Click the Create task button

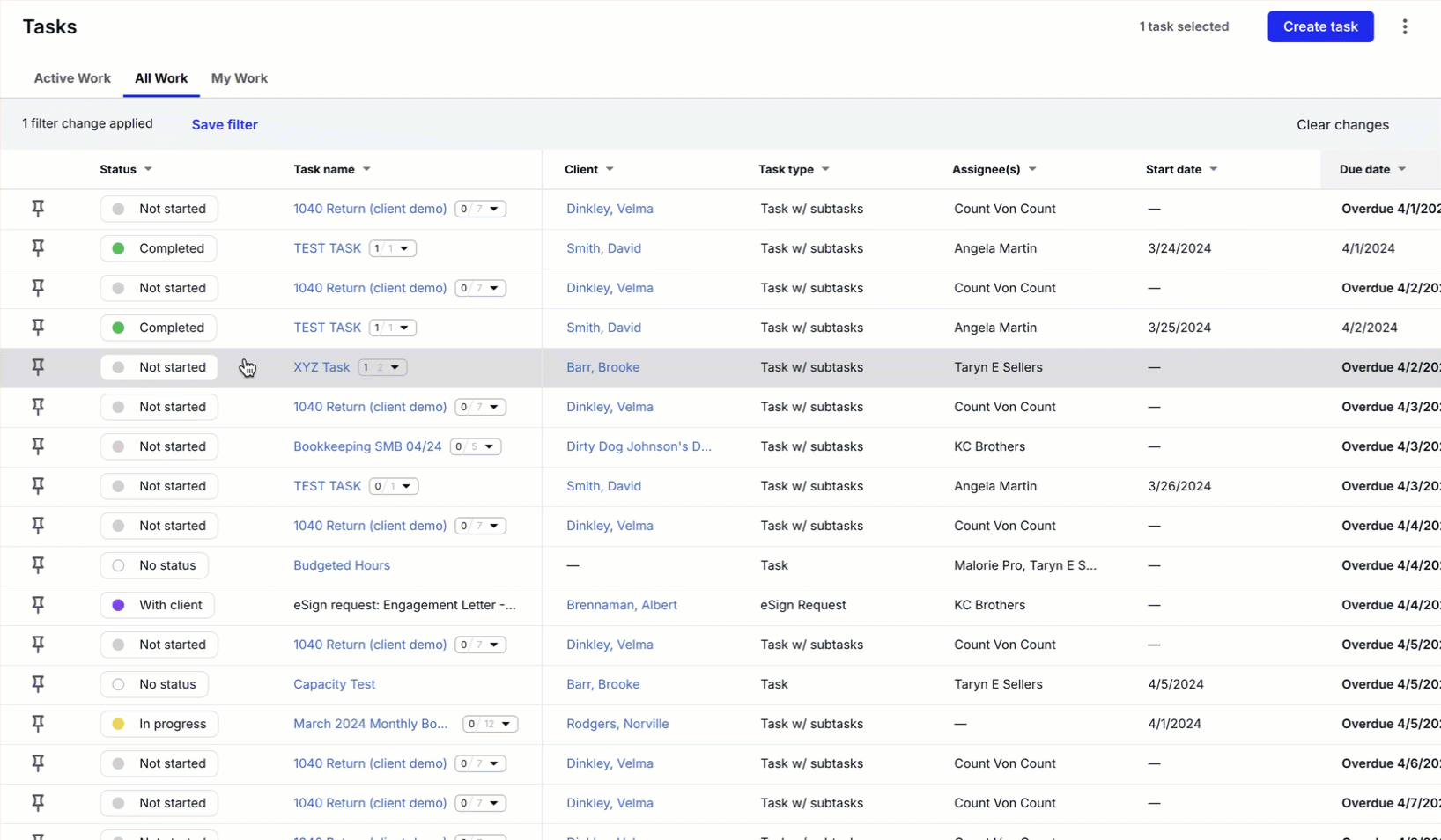(x=1320, y=26)
